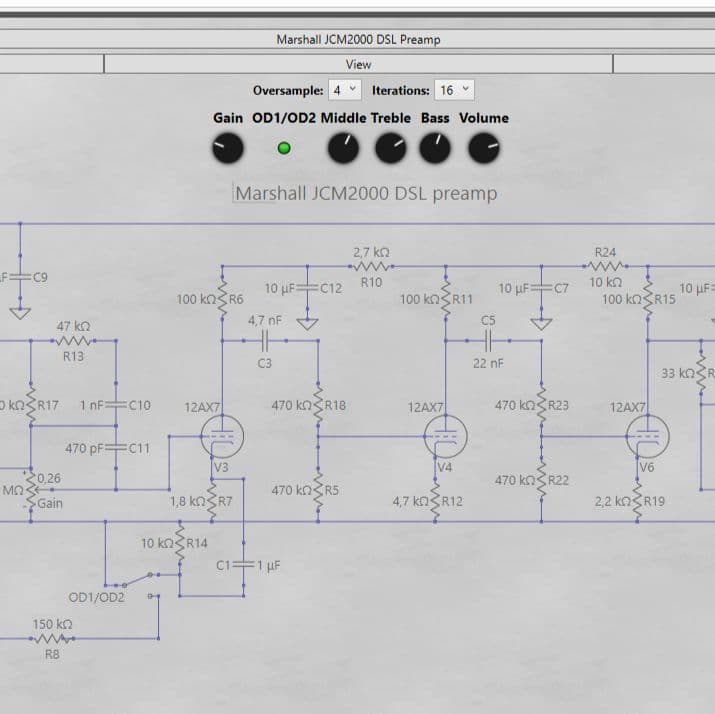Click the ground symbol below C7
This screenshot has width=715, height=714.
click(x=541, y=323)
